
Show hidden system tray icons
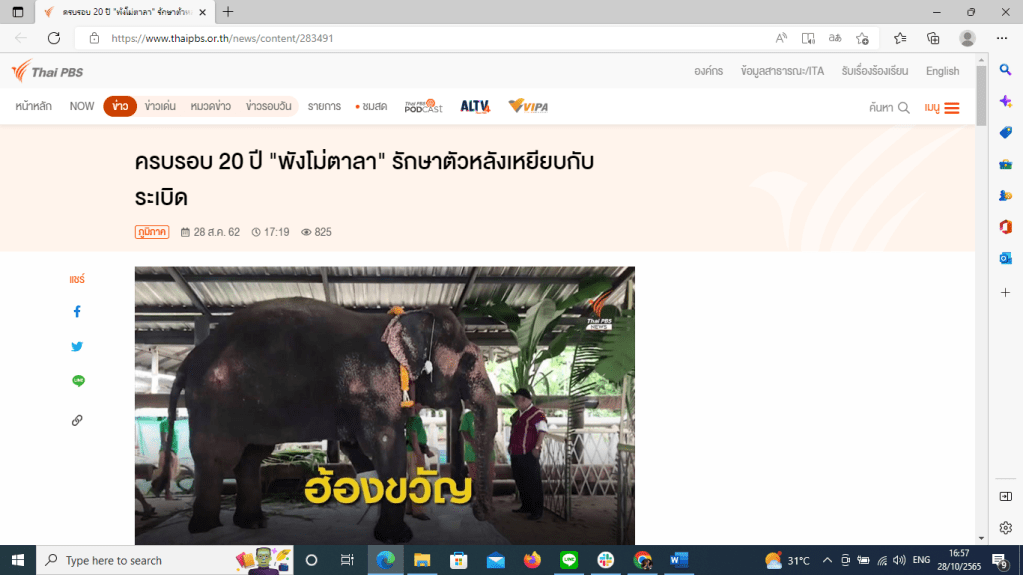[827, 560]
